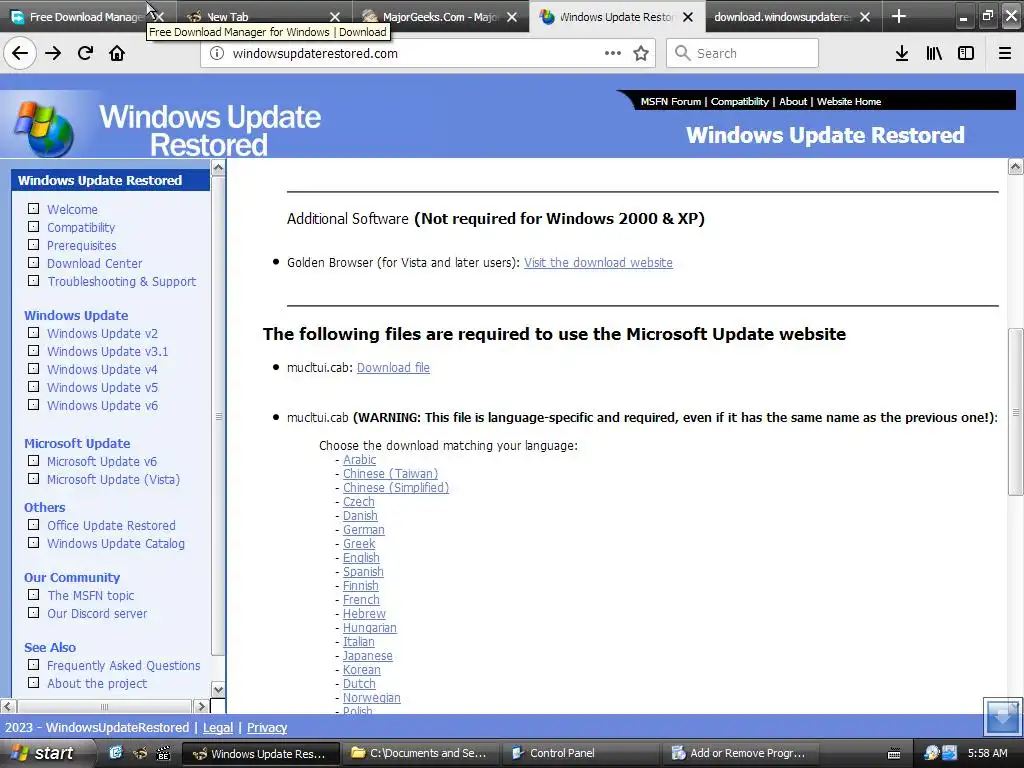Click the mucltui.cab Download file link
Image resolution: width=1024 pixels, height=768 pixels.
393,368
